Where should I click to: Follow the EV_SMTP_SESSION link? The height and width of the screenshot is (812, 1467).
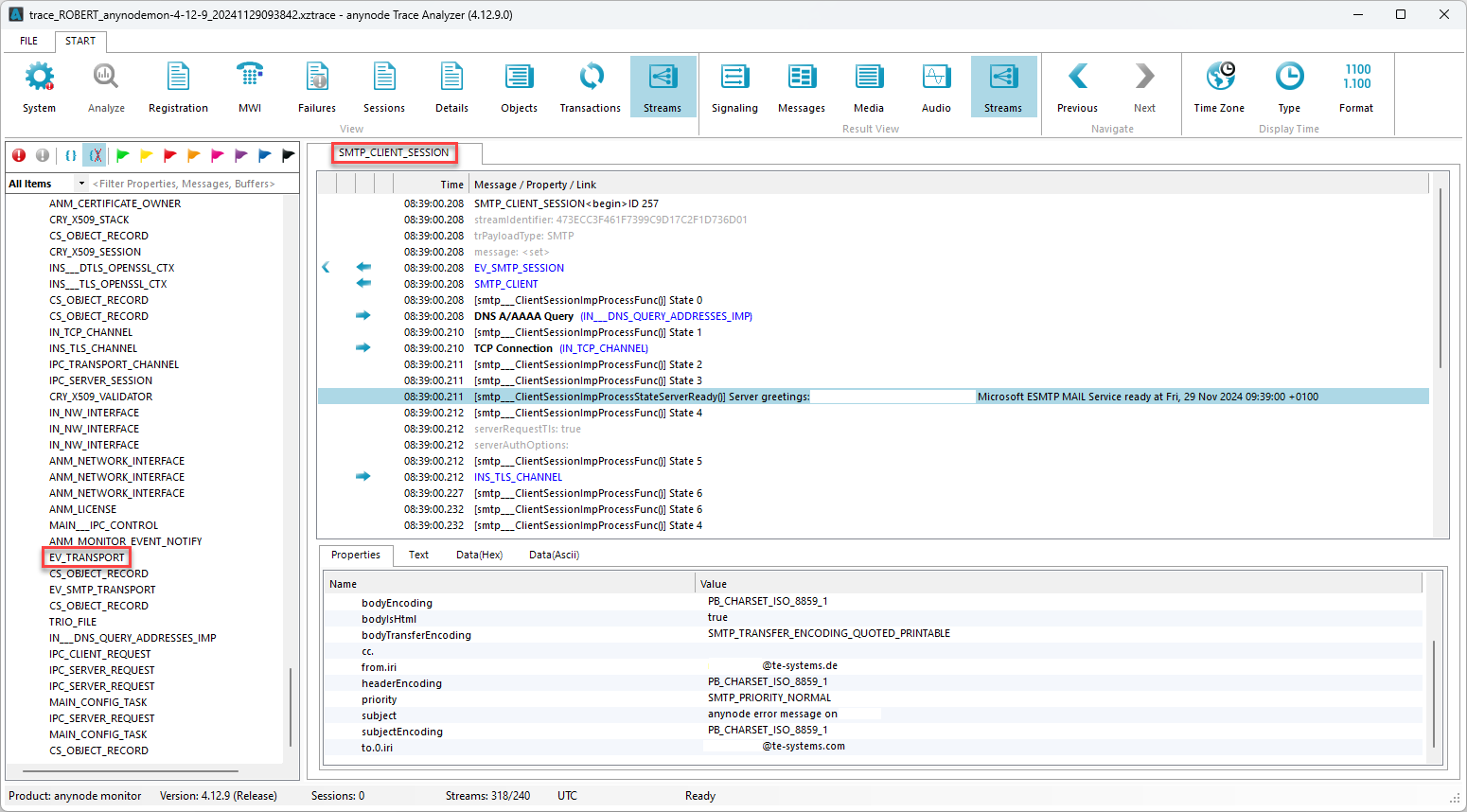coord(519,267)
